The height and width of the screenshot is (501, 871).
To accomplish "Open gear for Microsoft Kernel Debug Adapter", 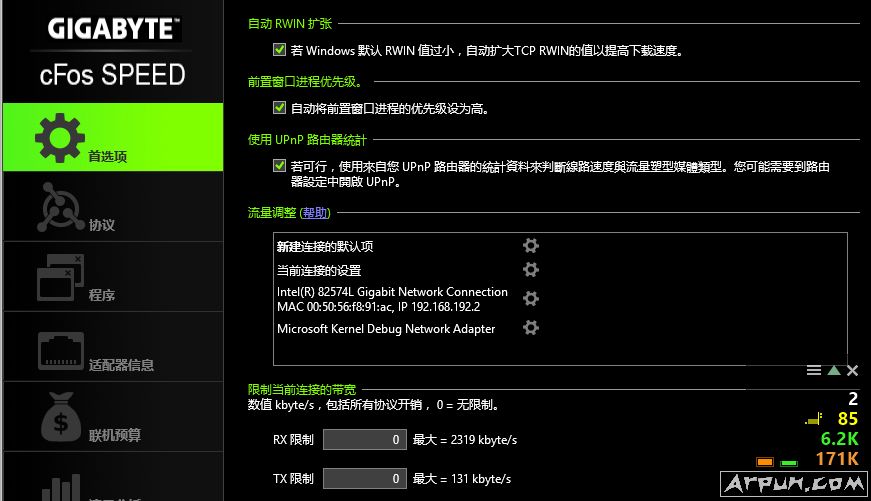I will (530, 328).
